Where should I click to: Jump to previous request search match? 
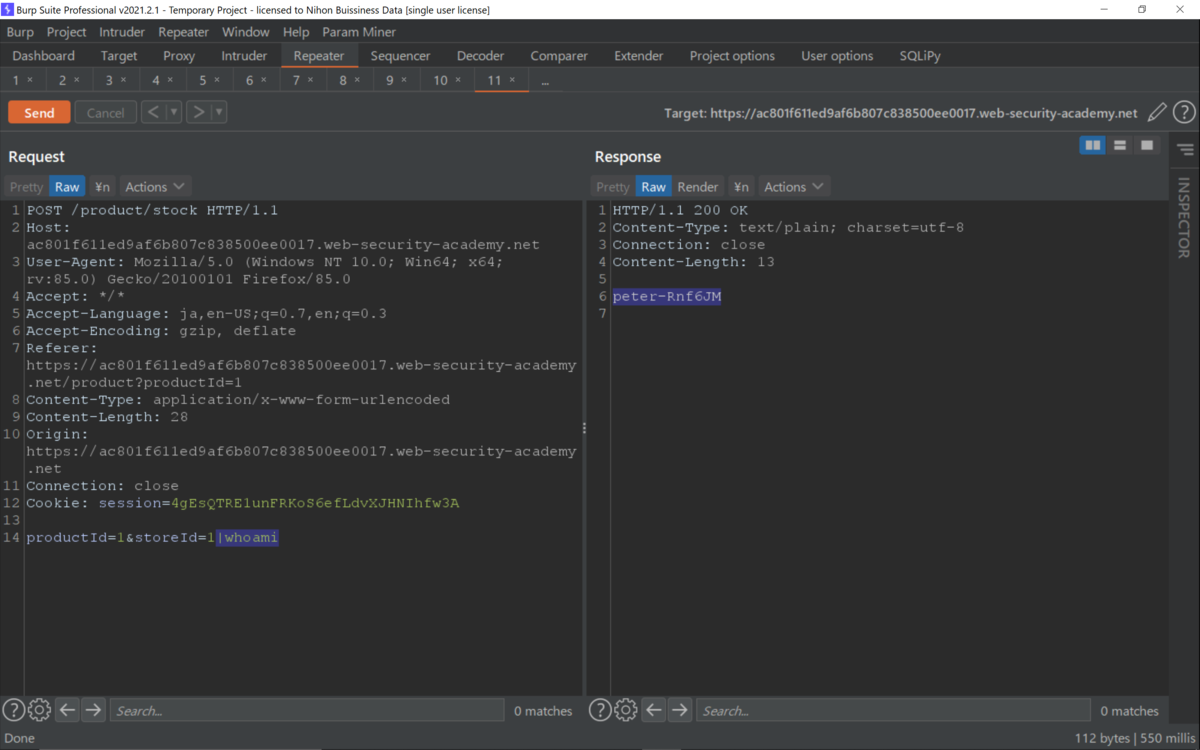coord(67,710)
